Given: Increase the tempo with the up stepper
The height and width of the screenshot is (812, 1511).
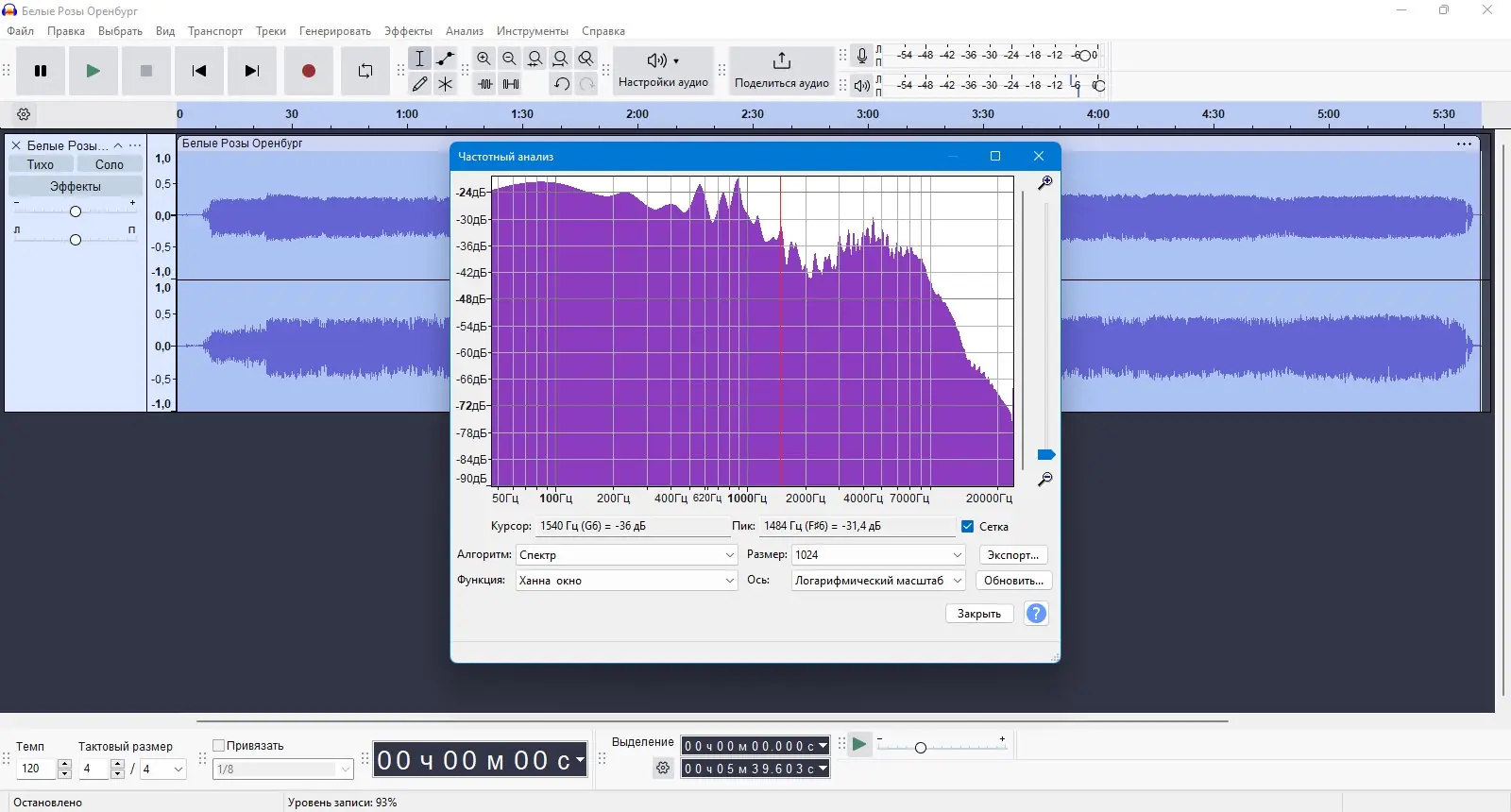Looking at the screenshot, I should pos(65,764).
